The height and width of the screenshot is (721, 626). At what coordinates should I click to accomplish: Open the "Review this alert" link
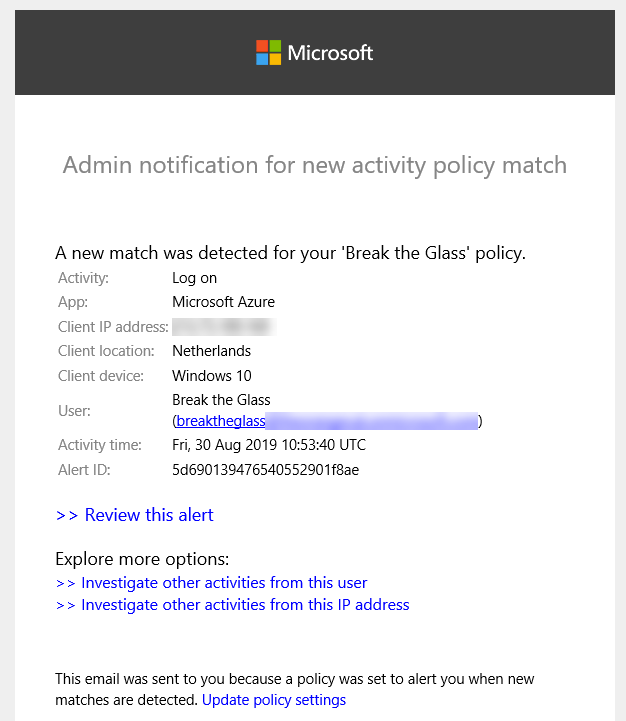click(x=135, y=516)
